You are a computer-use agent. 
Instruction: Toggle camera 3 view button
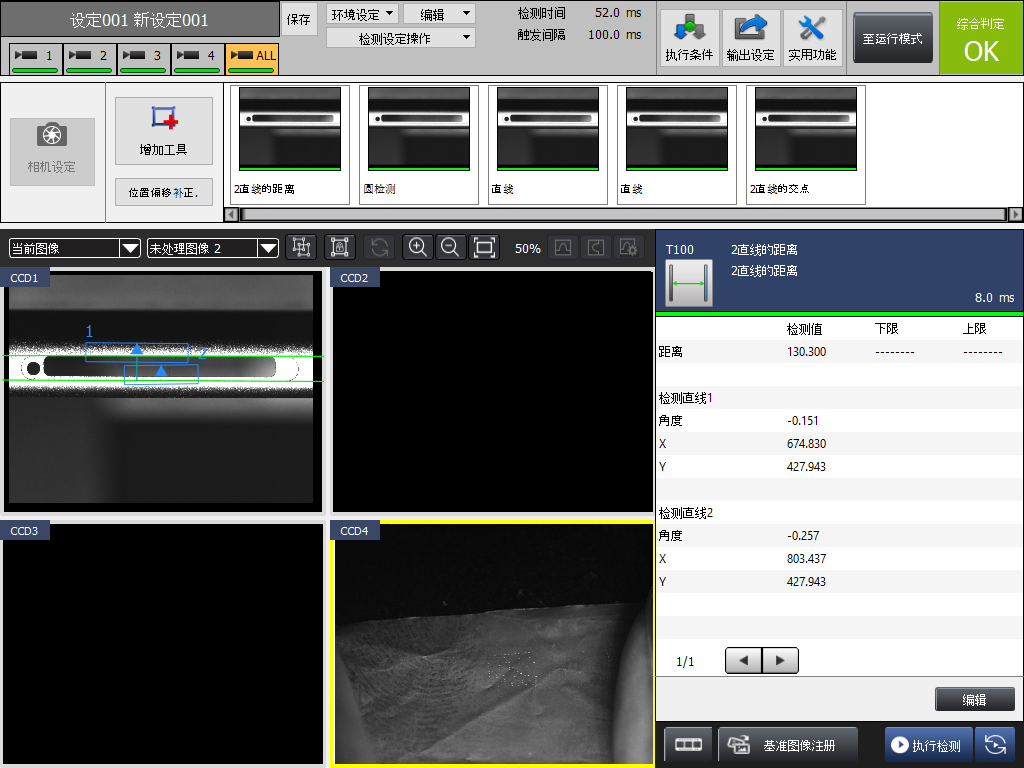144,58
